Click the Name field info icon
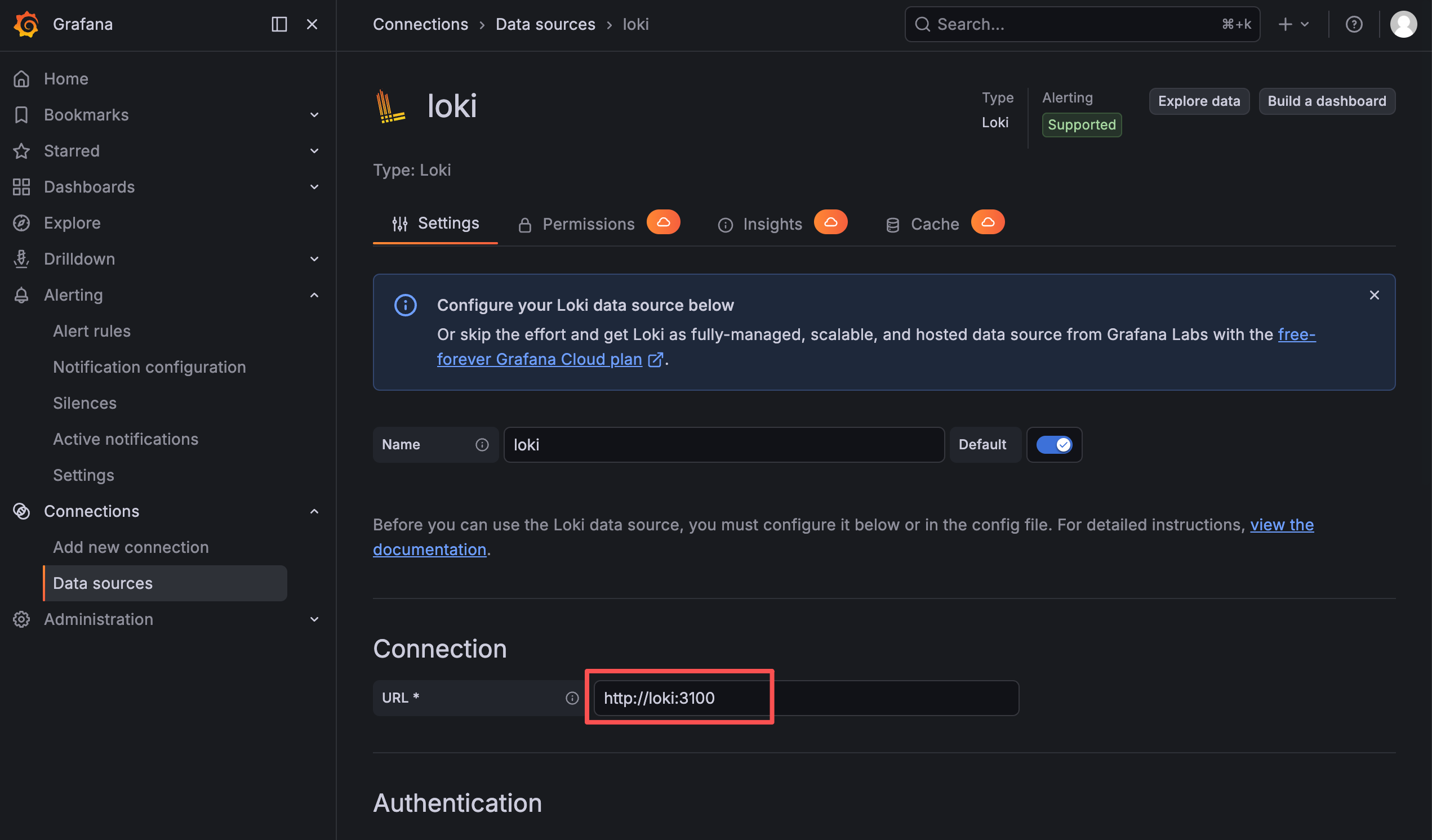 (x=482, y=445)
